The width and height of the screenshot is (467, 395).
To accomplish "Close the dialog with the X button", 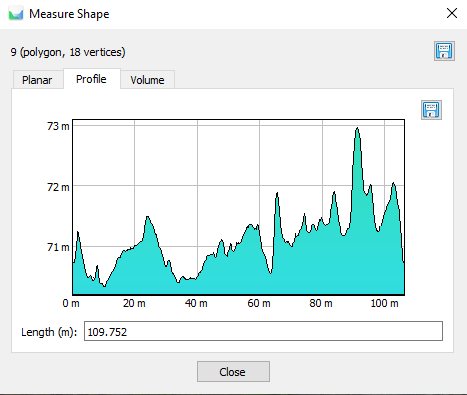I will point(452,13).
